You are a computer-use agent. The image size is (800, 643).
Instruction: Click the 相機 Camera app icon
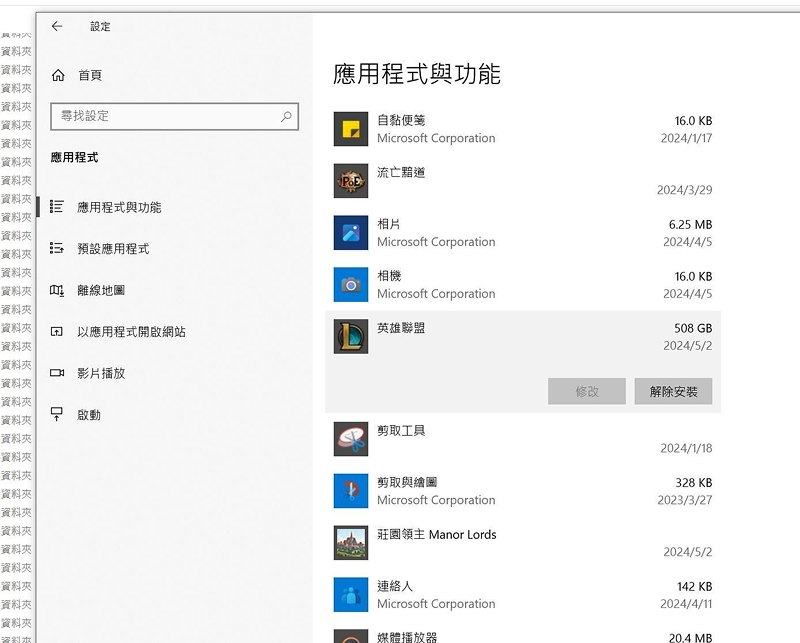click(351, 284)
